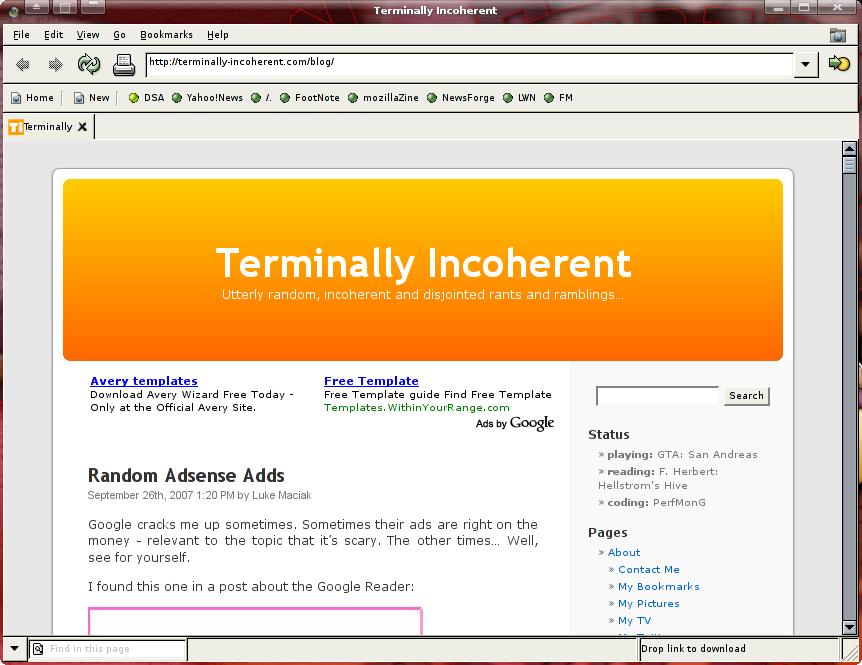Reload the page with refresh icon

(x=89, y=65)
